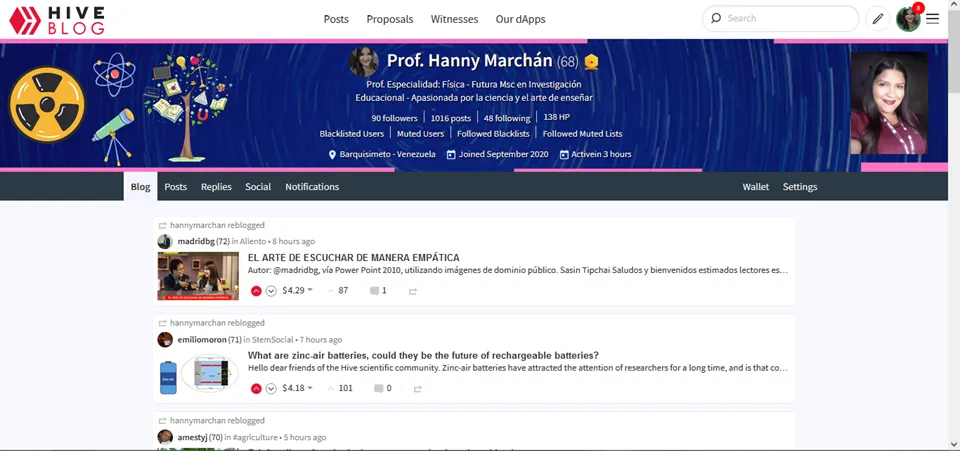960x453 pixels.
Task: Click the profile badge icon beside the name
Action: pos(591,62)
